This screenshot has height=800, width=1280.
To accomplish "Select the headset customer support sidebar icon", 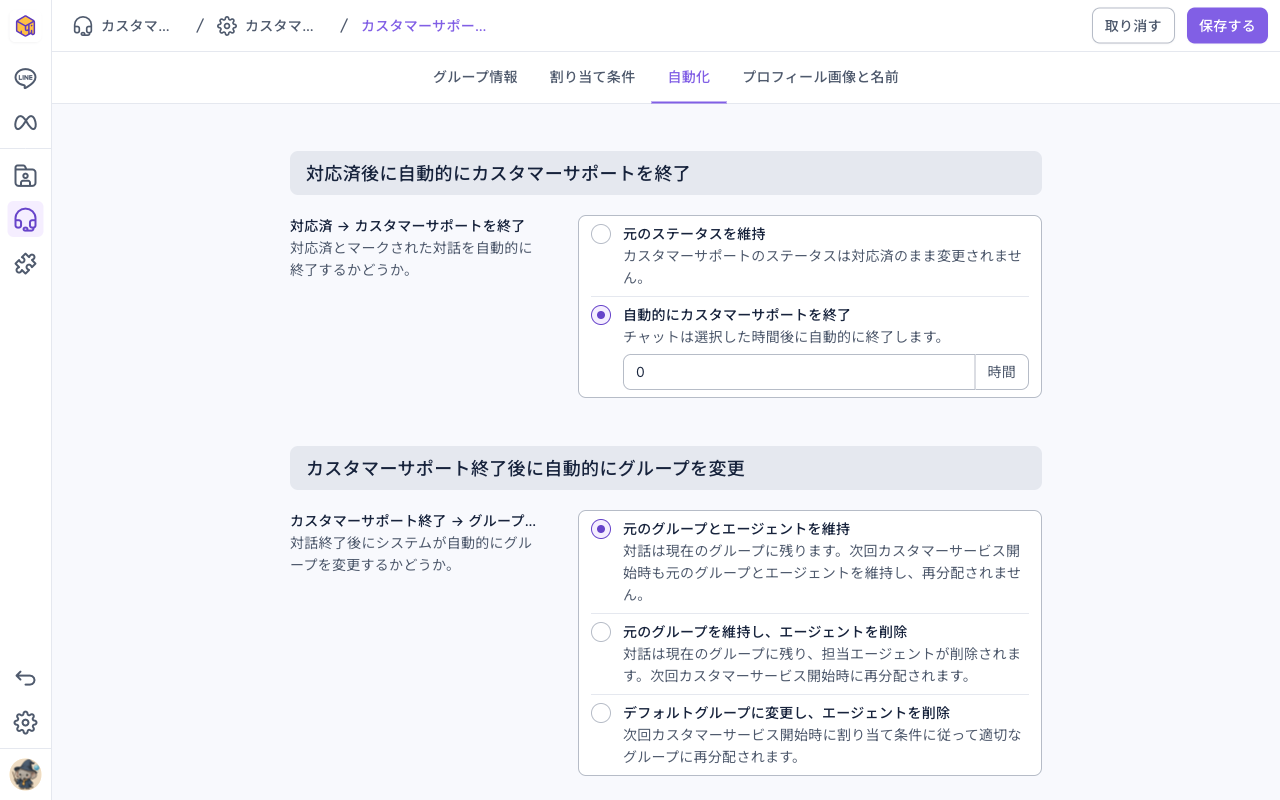I will pyautogui.click(x=25, y=219).
